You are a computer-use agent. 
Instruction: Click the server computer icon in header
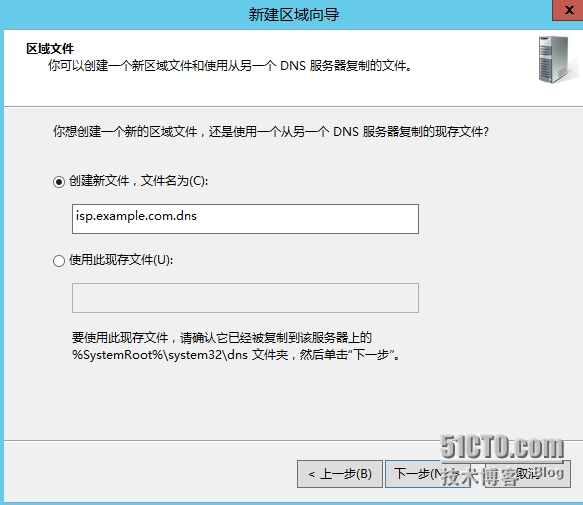[x=554, y=59]
